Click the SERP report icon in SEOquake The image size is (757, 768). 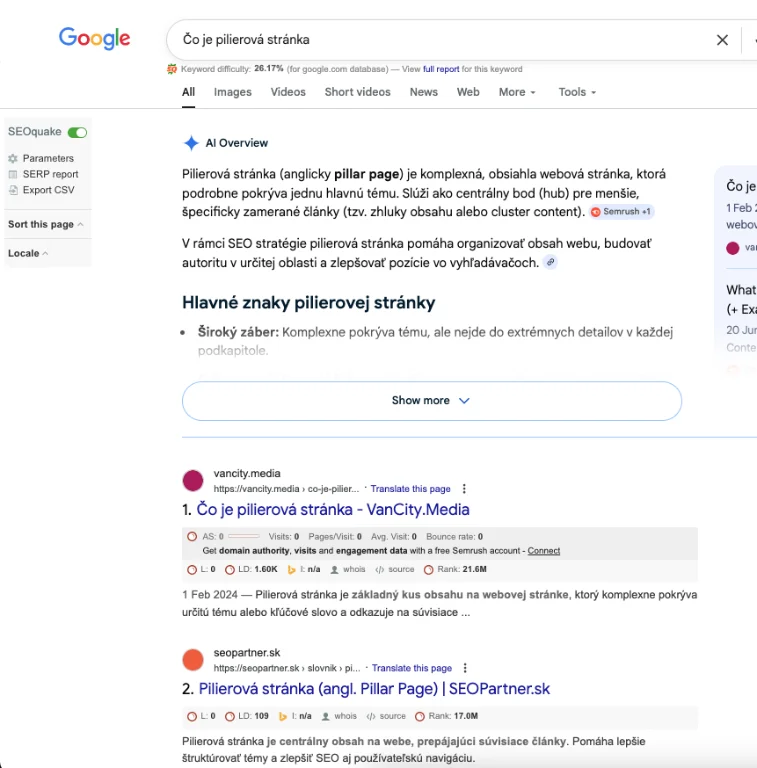[13, 174]
